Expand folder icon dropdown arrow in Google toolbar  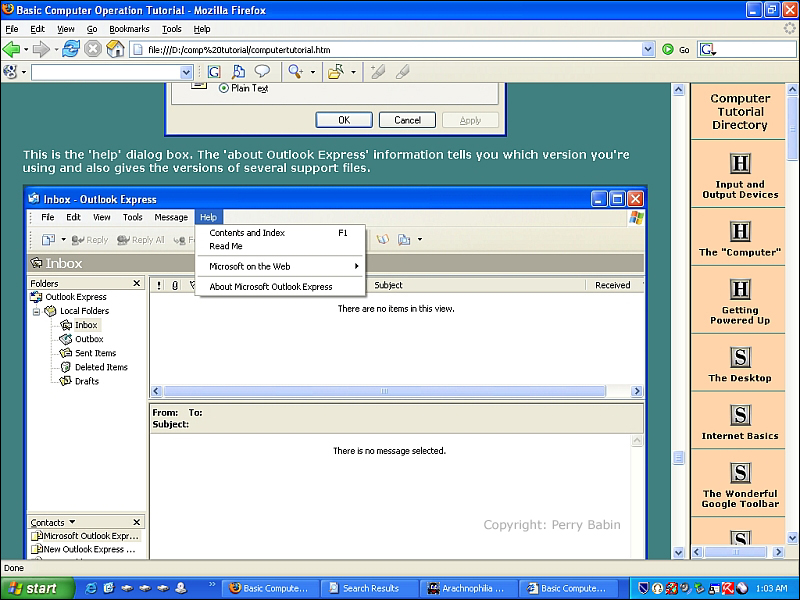[x=353, y=72]
